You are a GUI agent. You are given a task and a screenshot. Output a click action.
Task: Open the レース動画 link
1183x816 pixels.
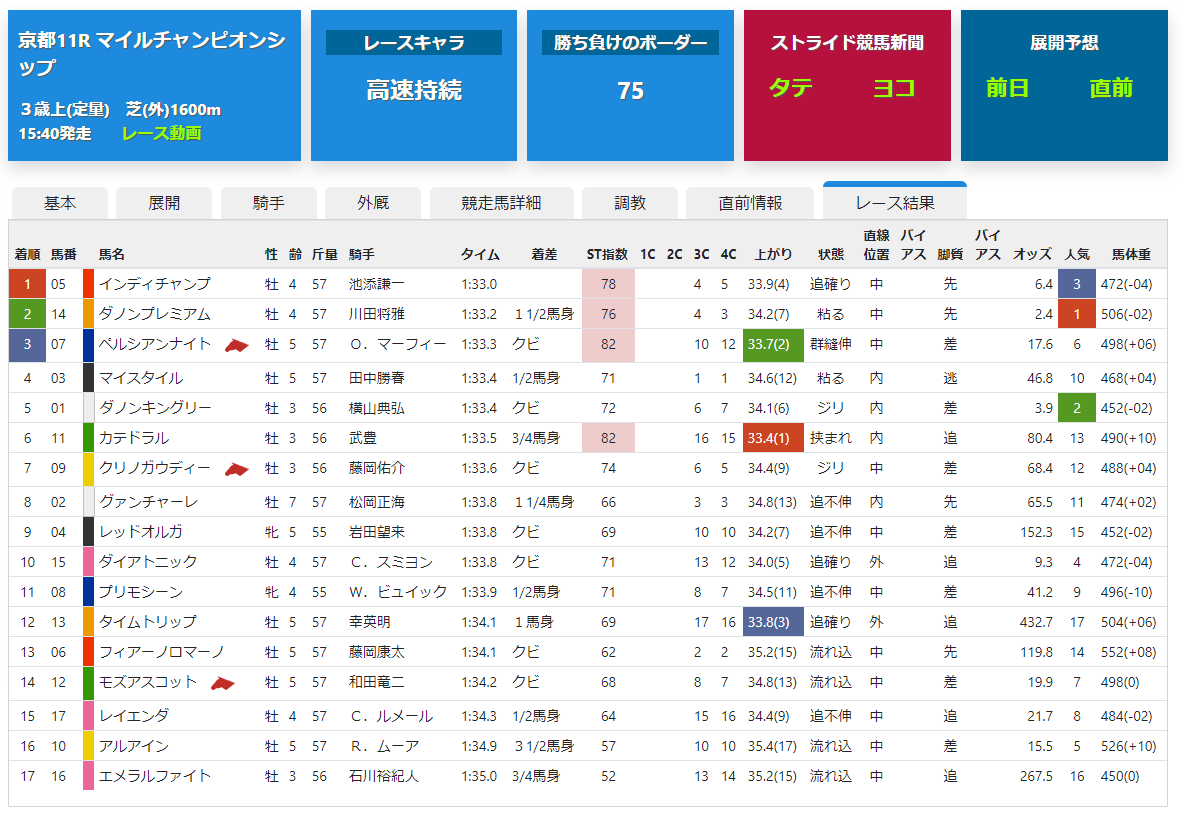tap(161, 133)
